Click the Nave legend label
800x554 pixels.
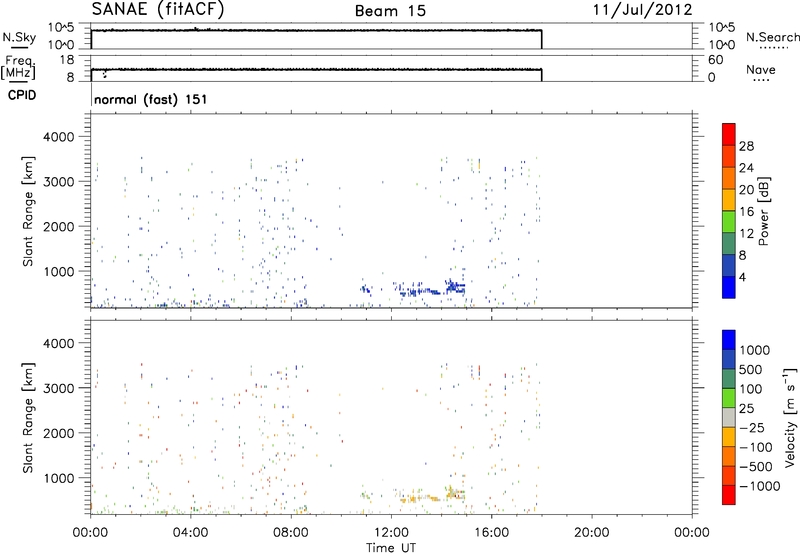760,70
